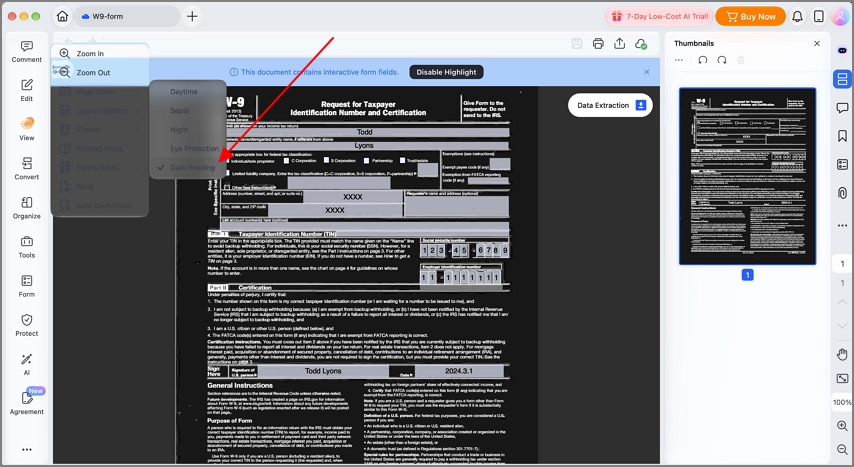Viewport: 854px width, 467px height.
Task: Open the Form tool in left sidebar
Action: (x=26, y=286)
